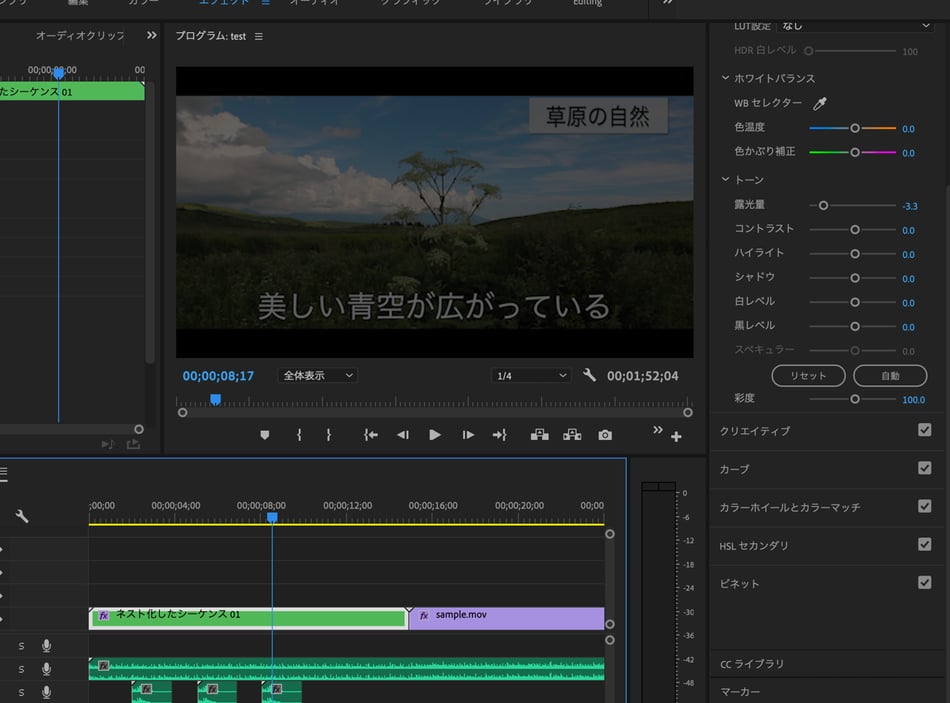Switch to the マーカー panel tab
Image resolution: width=950 pixels, height=703 pixels.
point(741,692)
